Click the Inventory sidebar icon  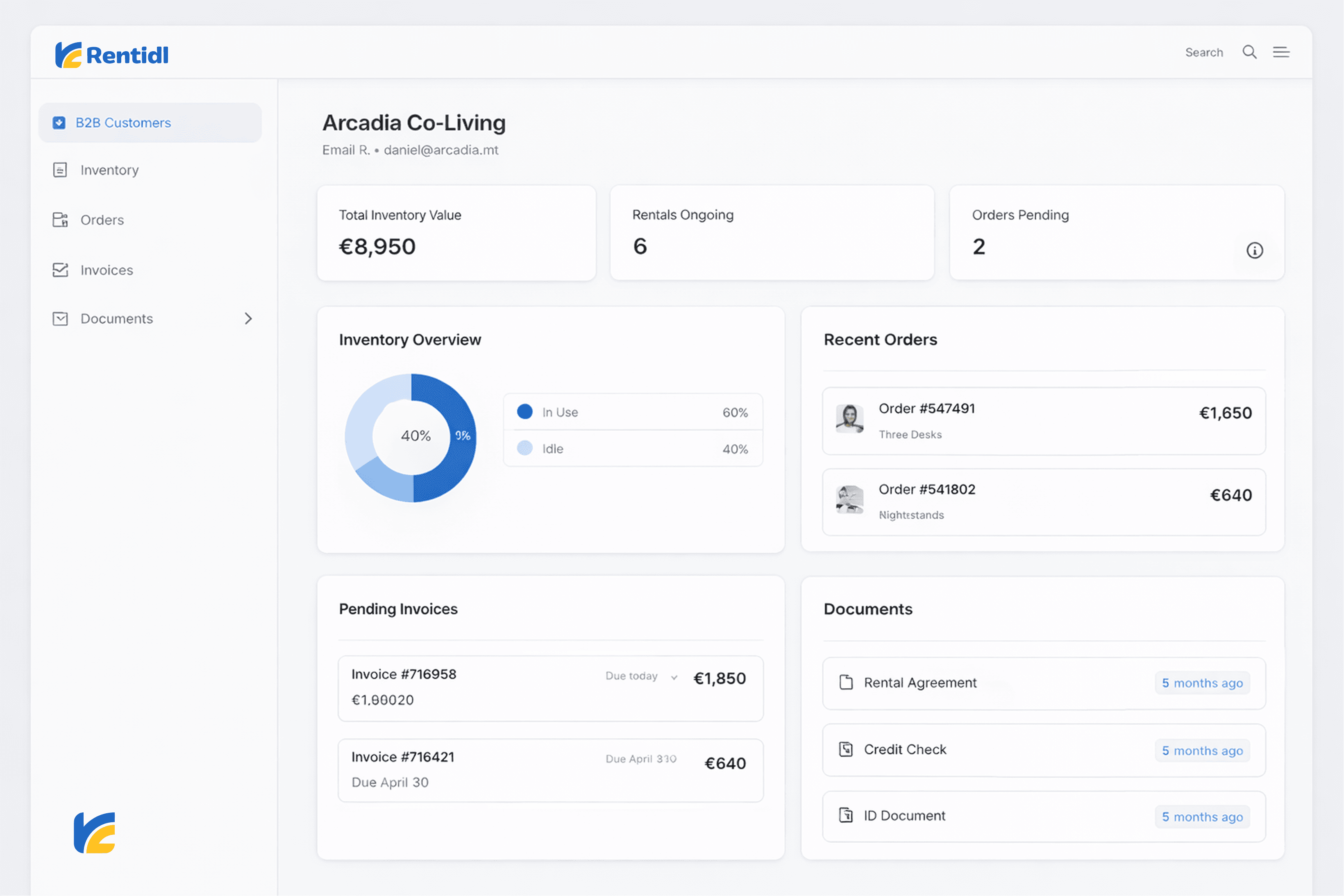pos(60,170)
